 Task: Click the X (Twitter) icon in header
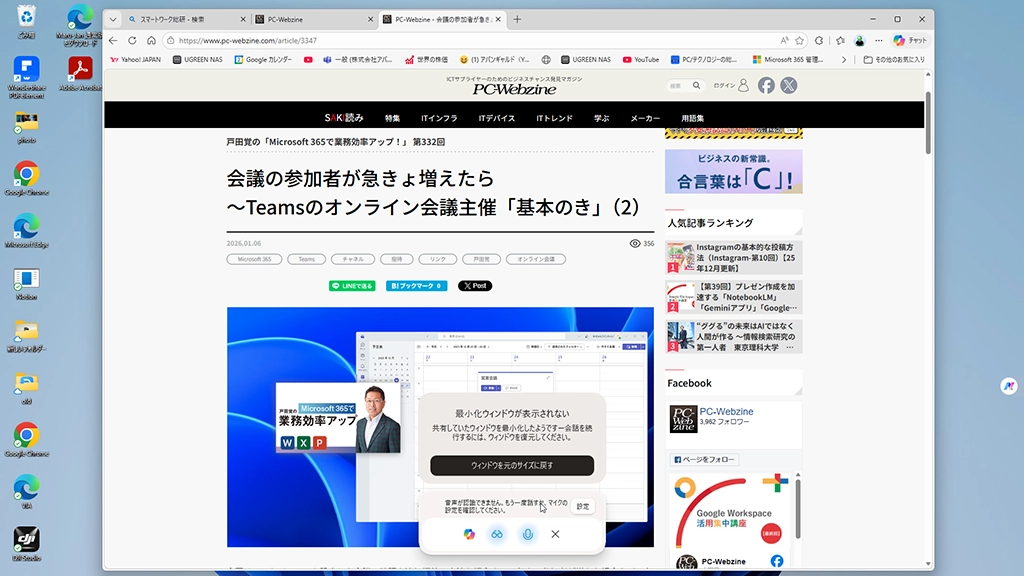789,86
